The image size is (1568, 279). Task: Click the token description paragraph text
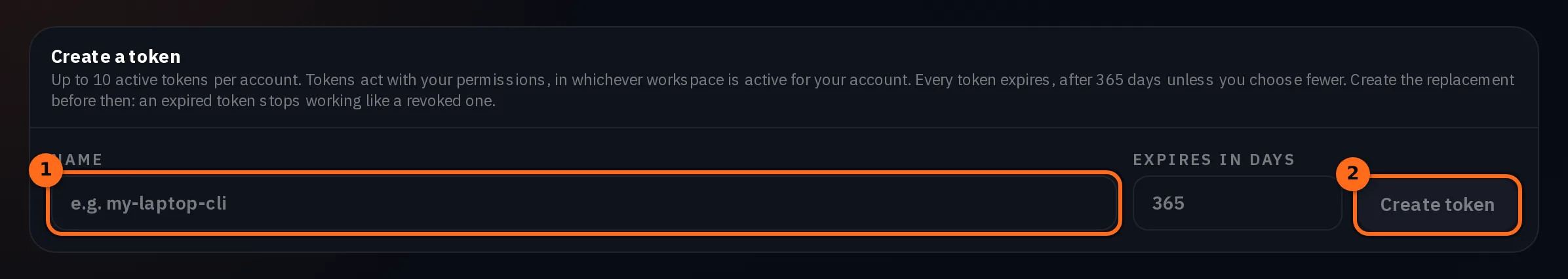tap(783, 90)
